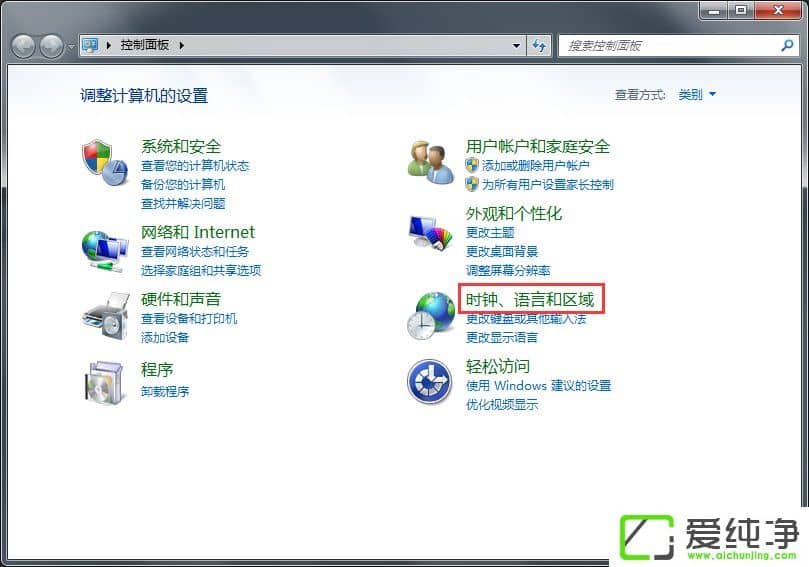Click the address bar refresh icon
Viewport: 809px width, 567px height.
point(540,45)
